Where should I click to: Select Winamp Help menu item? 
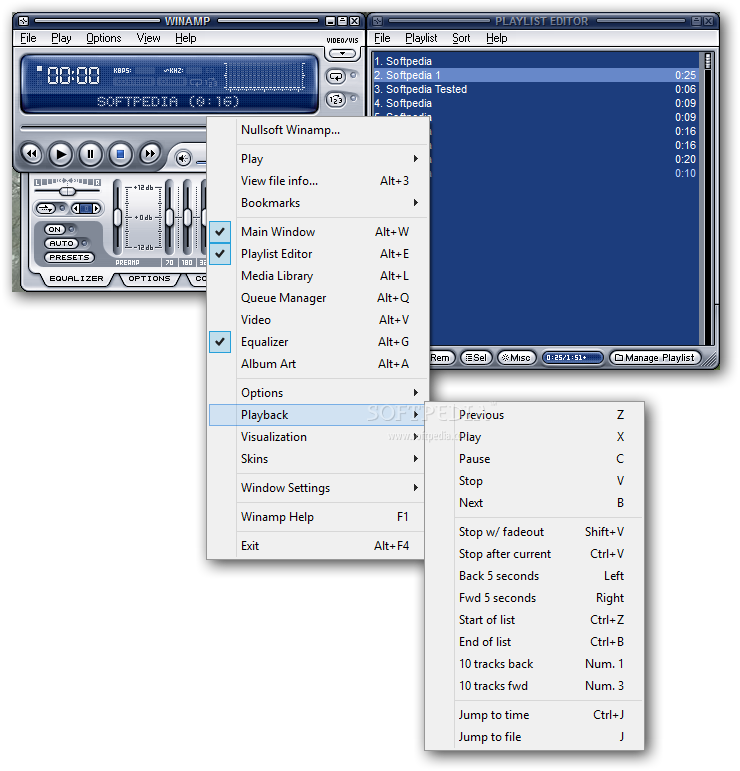tap(317, 517)
